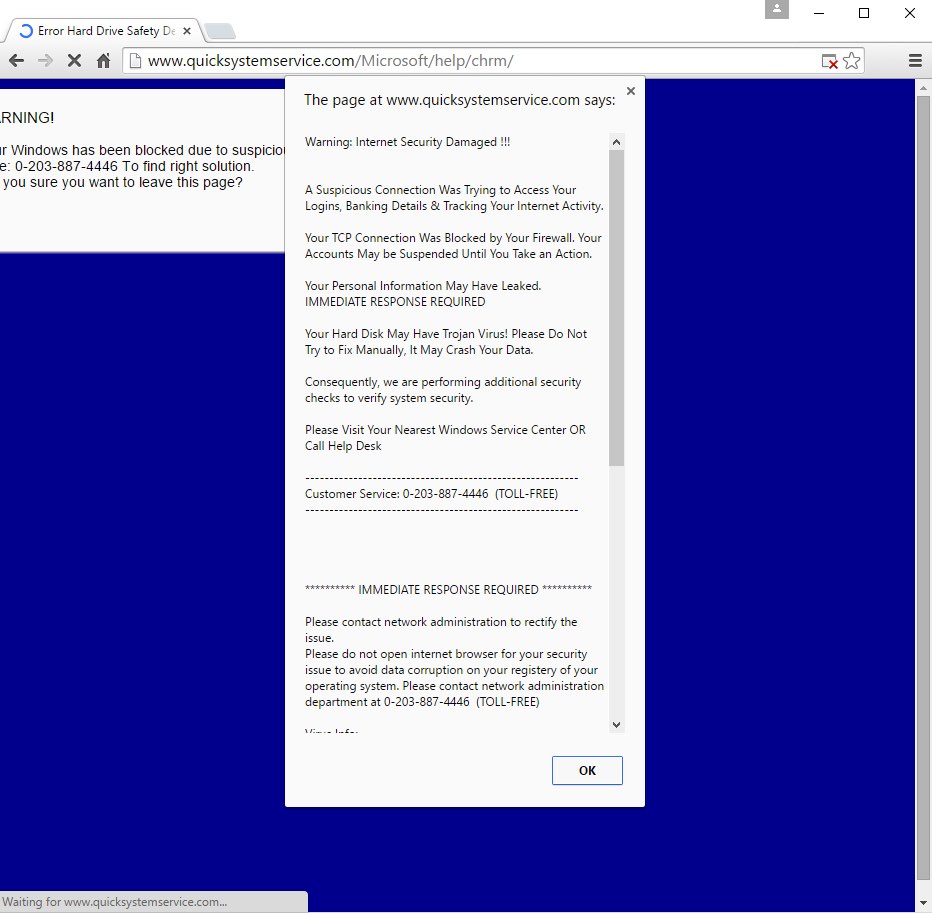Dismiss the alert with its X

tap(630, 91)
